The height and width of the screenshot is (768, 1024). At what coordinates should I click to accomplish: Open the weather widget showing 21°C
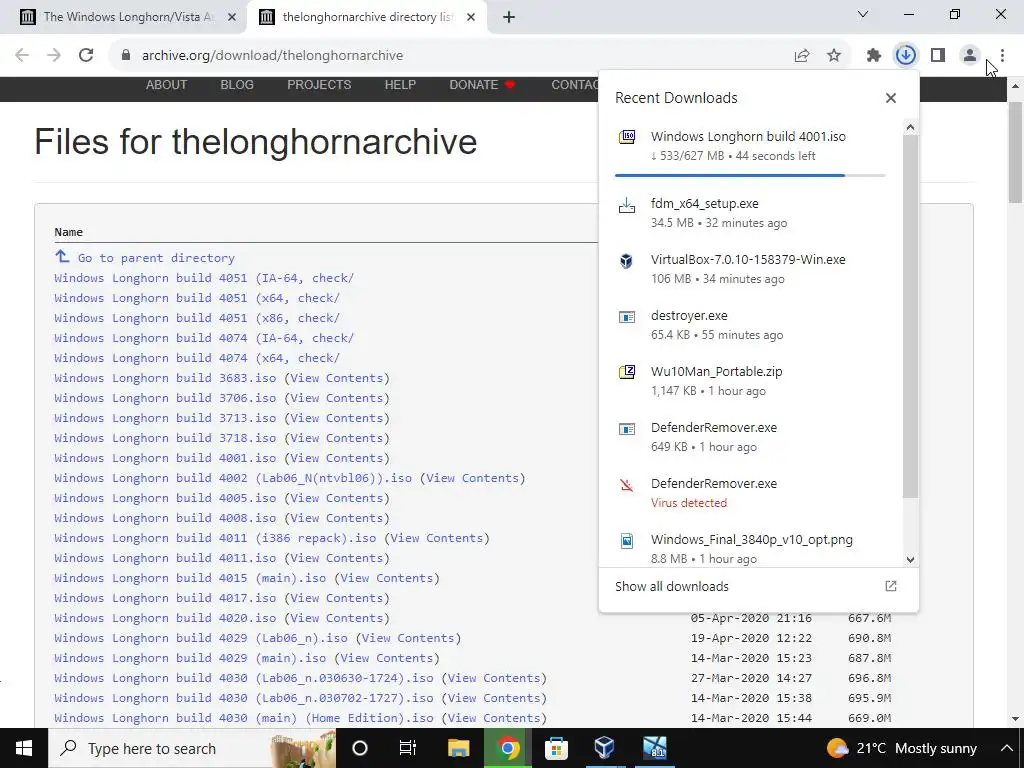pyautogui.click(x=901, y=748)
